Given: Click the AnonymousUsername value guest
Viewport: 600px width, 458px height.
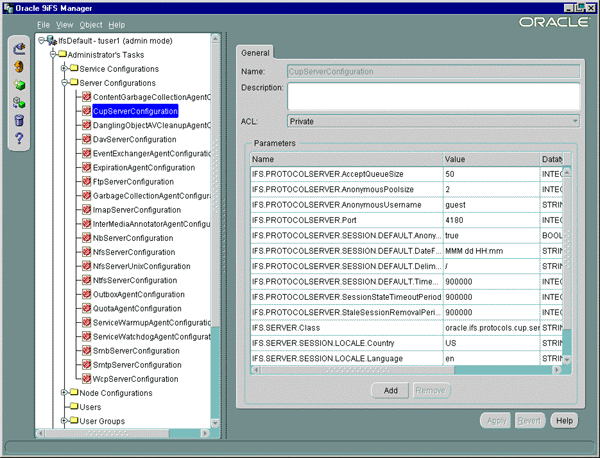Looking at the screenshot, I should coord(491,205).
